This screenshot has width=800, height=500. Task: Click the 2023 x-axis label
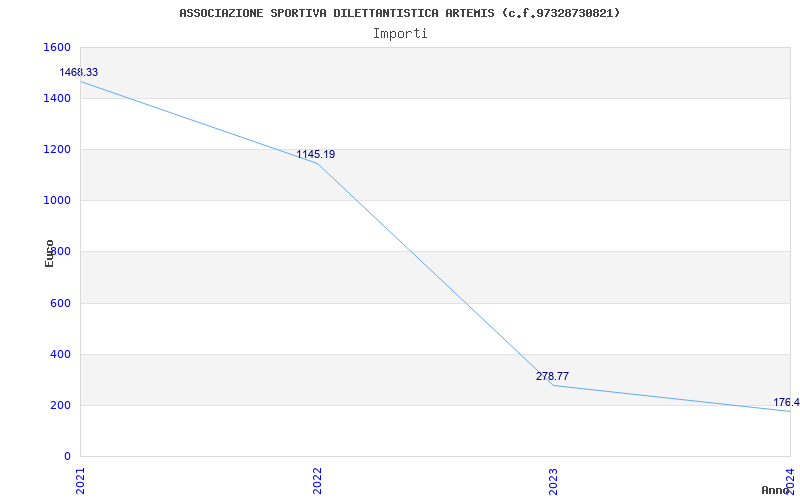tap(554, 481)
